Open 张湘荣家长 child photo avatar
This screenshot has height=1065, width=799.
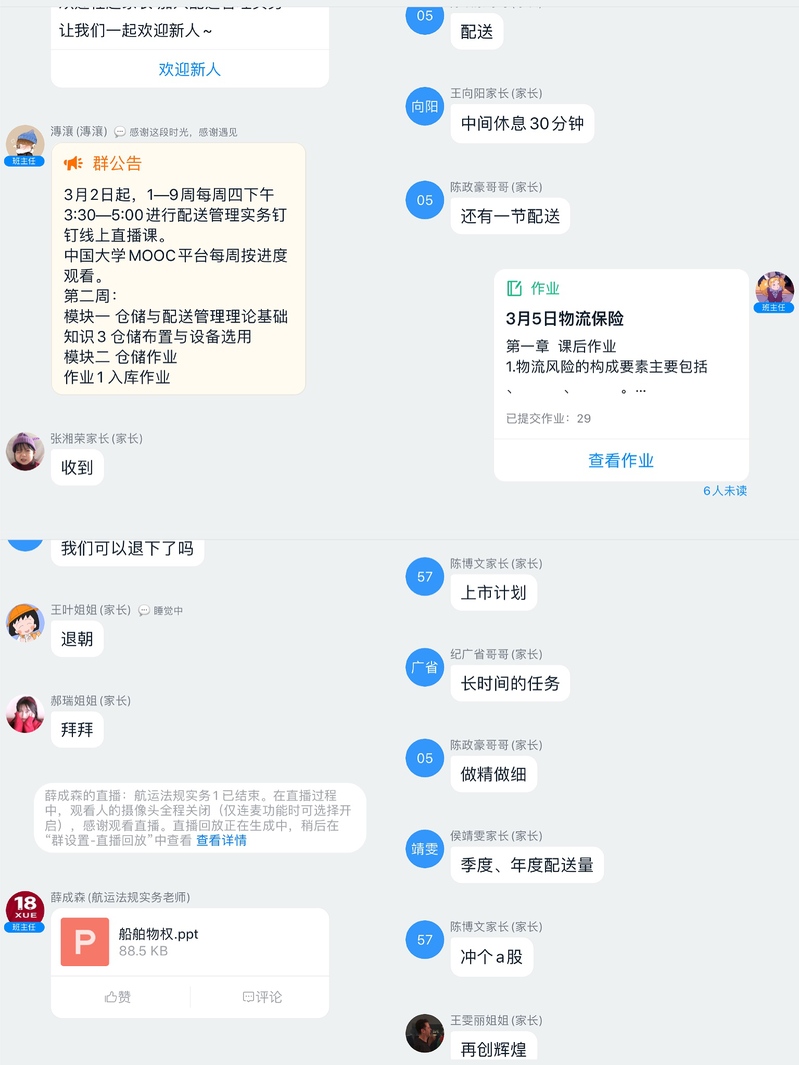(25, 451)
